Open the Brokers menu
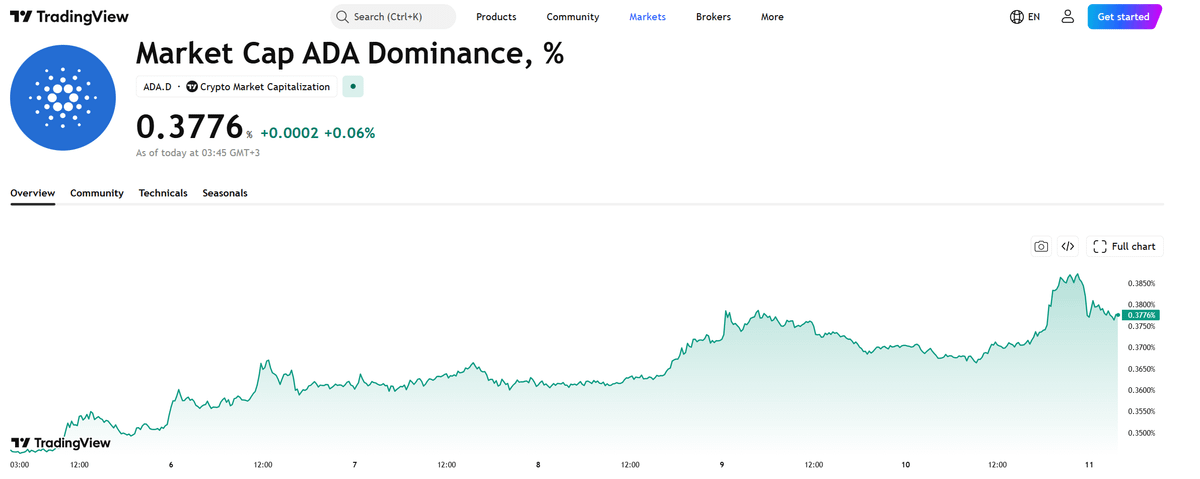 713,17
